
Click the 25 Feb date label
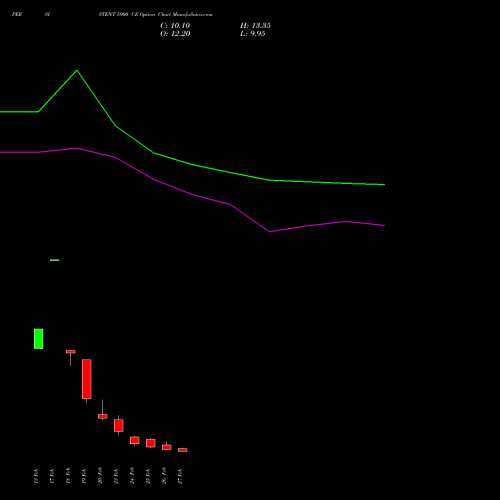click(148, 476)
